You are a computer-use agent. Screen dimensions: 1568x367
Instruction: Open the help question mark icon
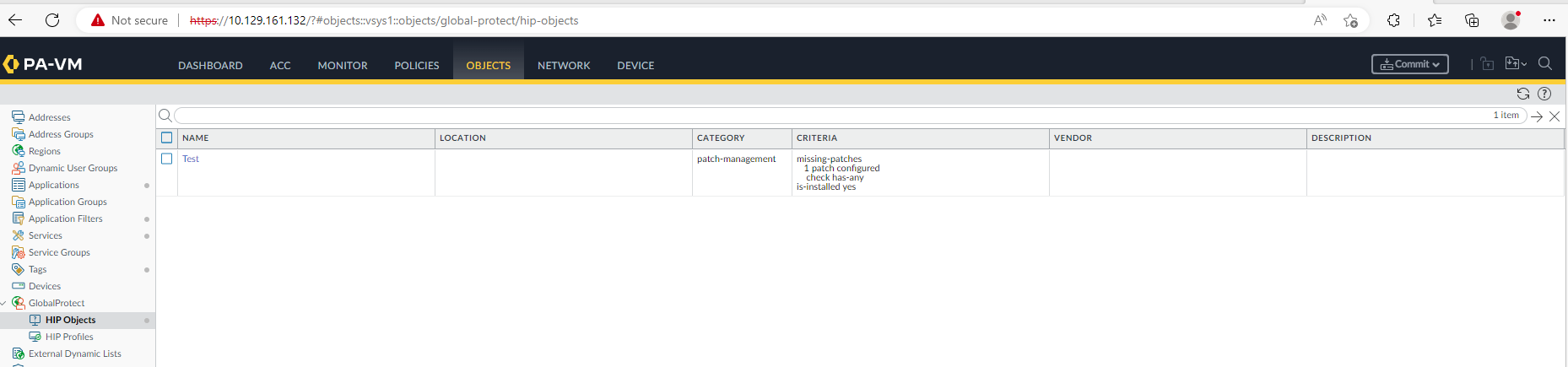[1544, 94]
